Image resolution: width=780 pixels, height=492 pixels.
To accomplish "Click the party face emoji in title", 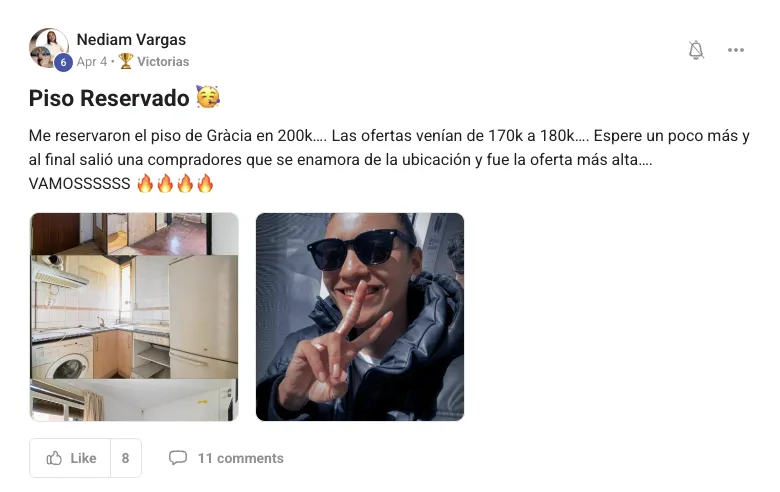I will coord(208,97).
